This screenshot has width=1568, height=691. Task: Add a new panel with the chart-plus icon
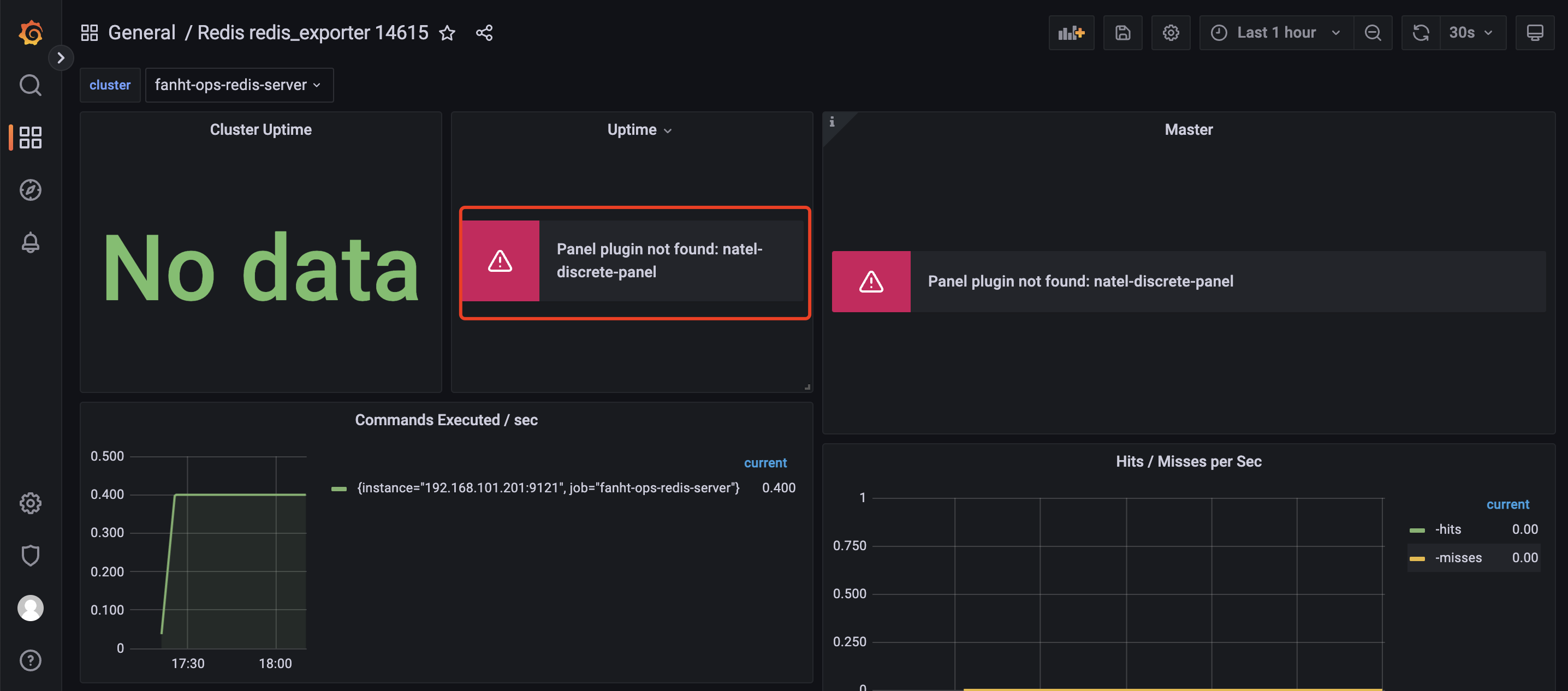click(1071, 33)
